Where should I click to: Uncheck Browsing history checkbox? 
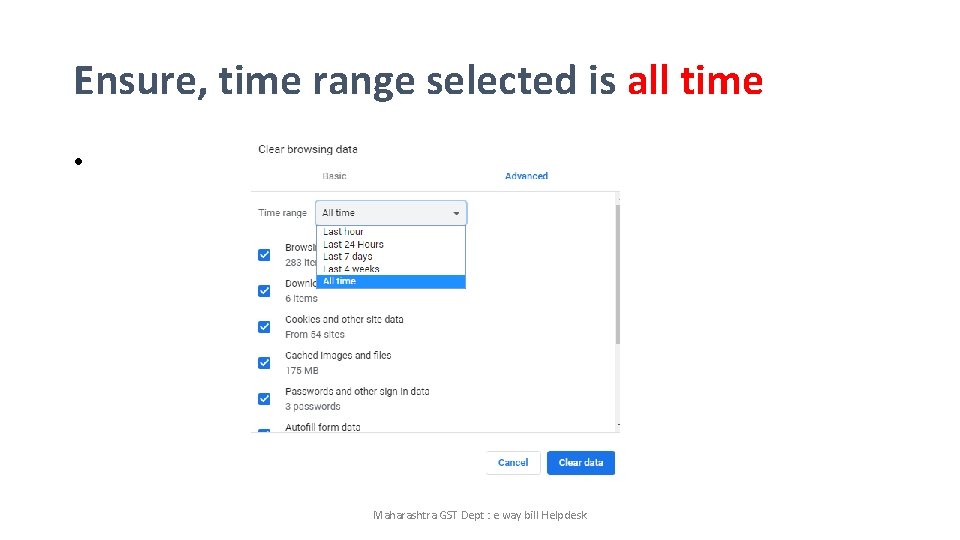(264, 255)
